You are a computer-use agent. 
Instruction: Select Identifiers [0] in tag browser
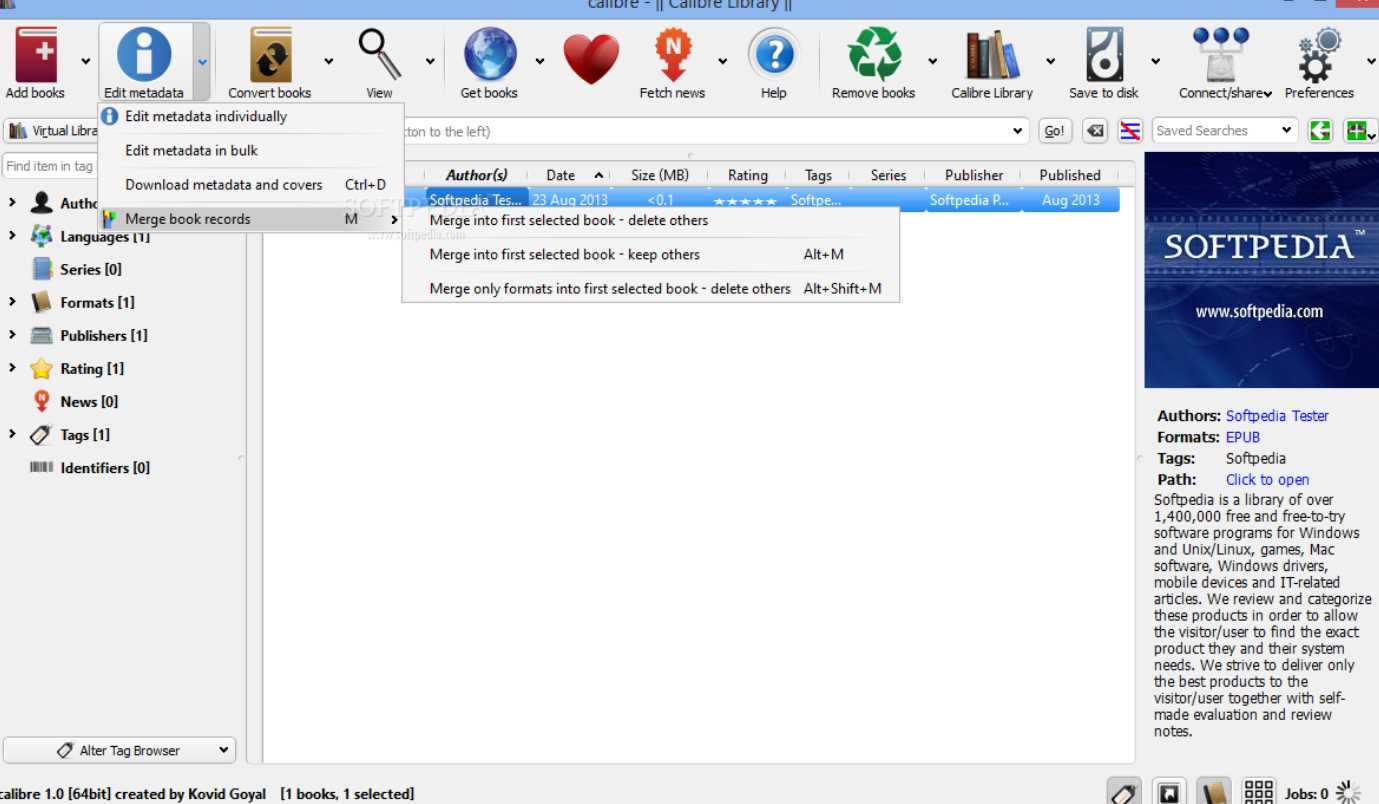(x=90, y=467)
